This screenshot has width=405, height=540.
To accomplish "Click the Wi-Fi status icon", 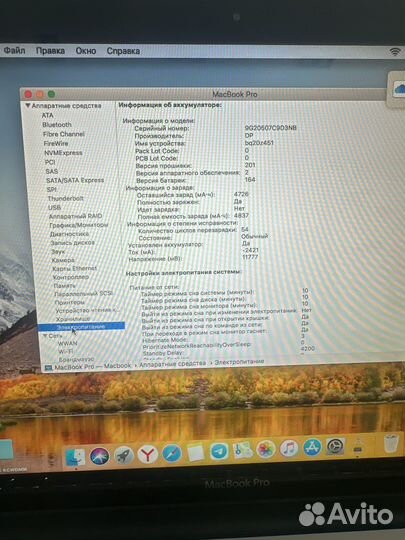I will pyautogui.click(x=395, y=52).
